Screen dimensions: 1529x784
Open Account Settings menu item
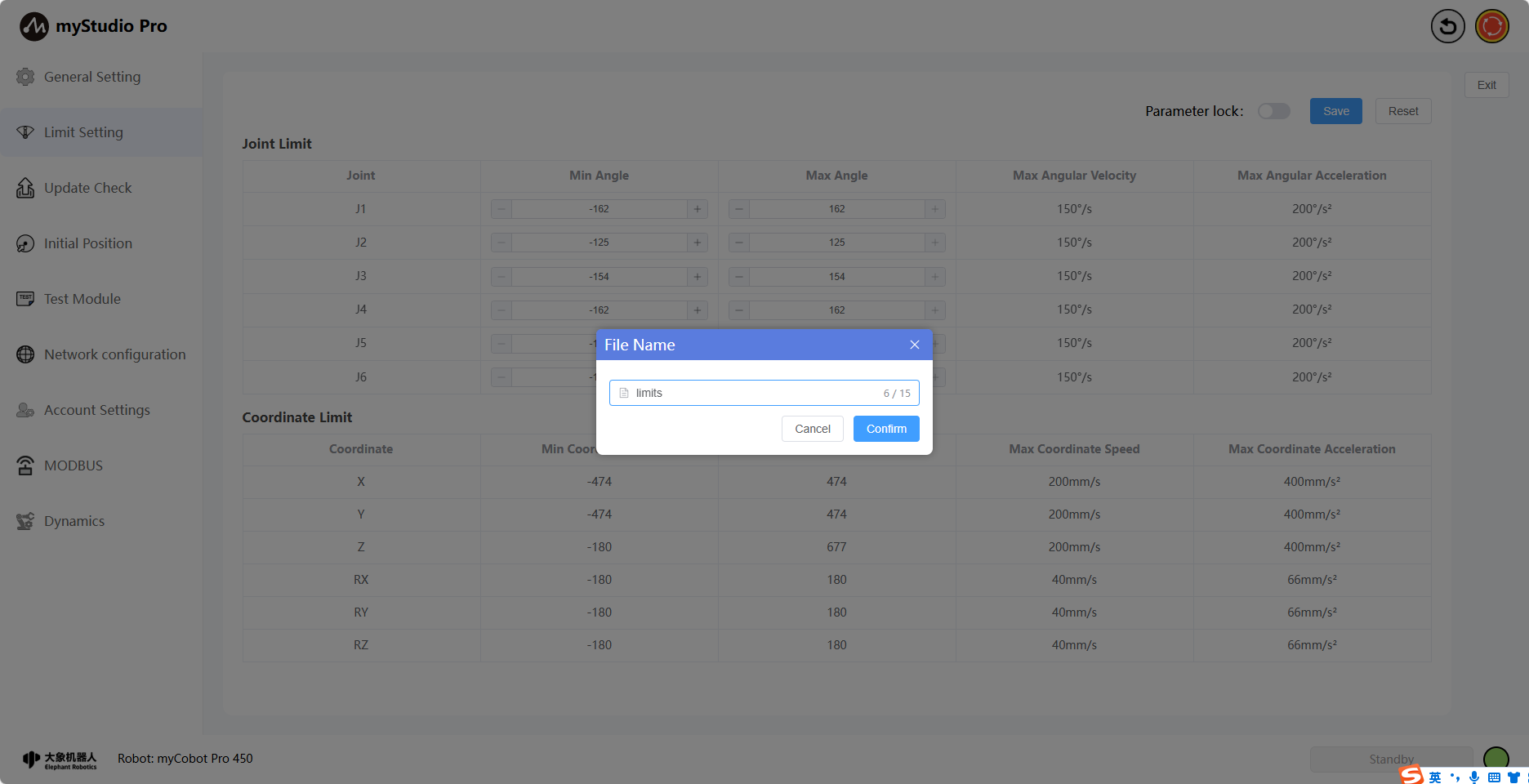(96, 410)
